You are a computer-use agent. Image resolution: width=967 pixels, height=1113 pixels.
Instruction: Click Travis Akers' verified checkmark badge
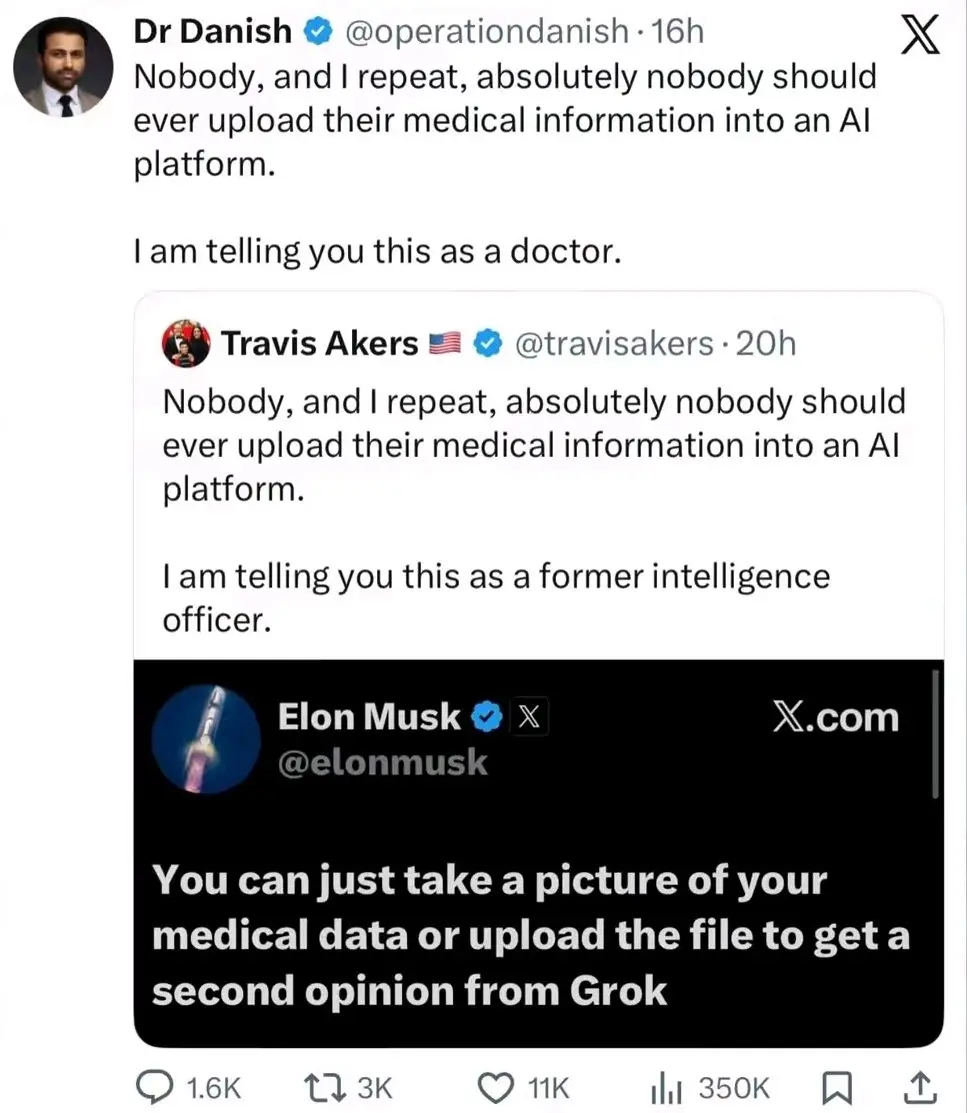(487, 344)
